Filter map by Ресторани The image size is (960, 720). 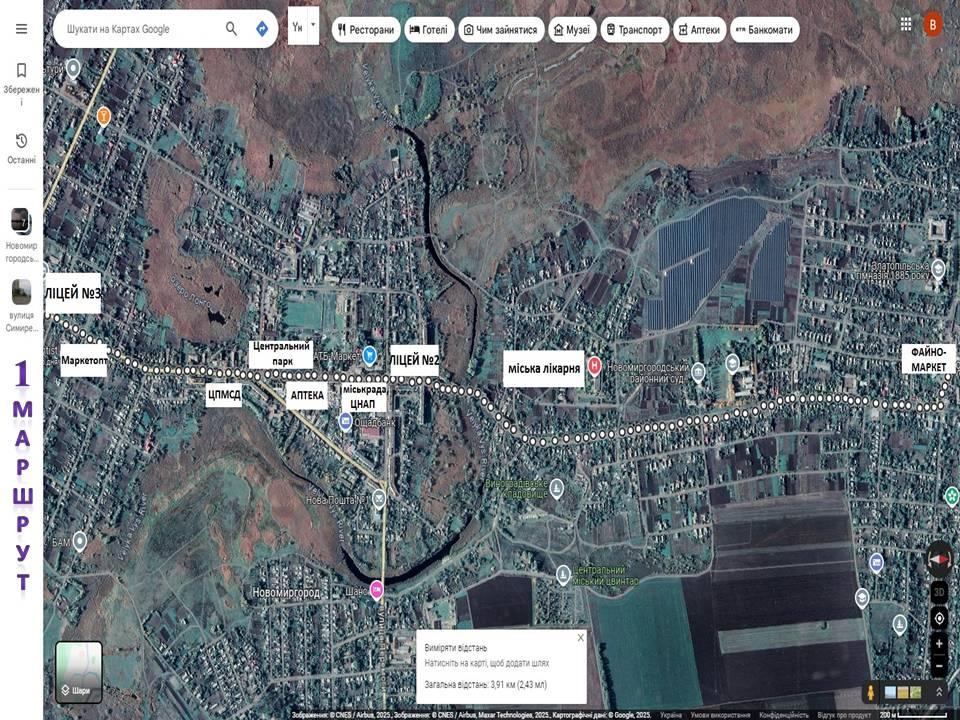click(x=366, y=29)
